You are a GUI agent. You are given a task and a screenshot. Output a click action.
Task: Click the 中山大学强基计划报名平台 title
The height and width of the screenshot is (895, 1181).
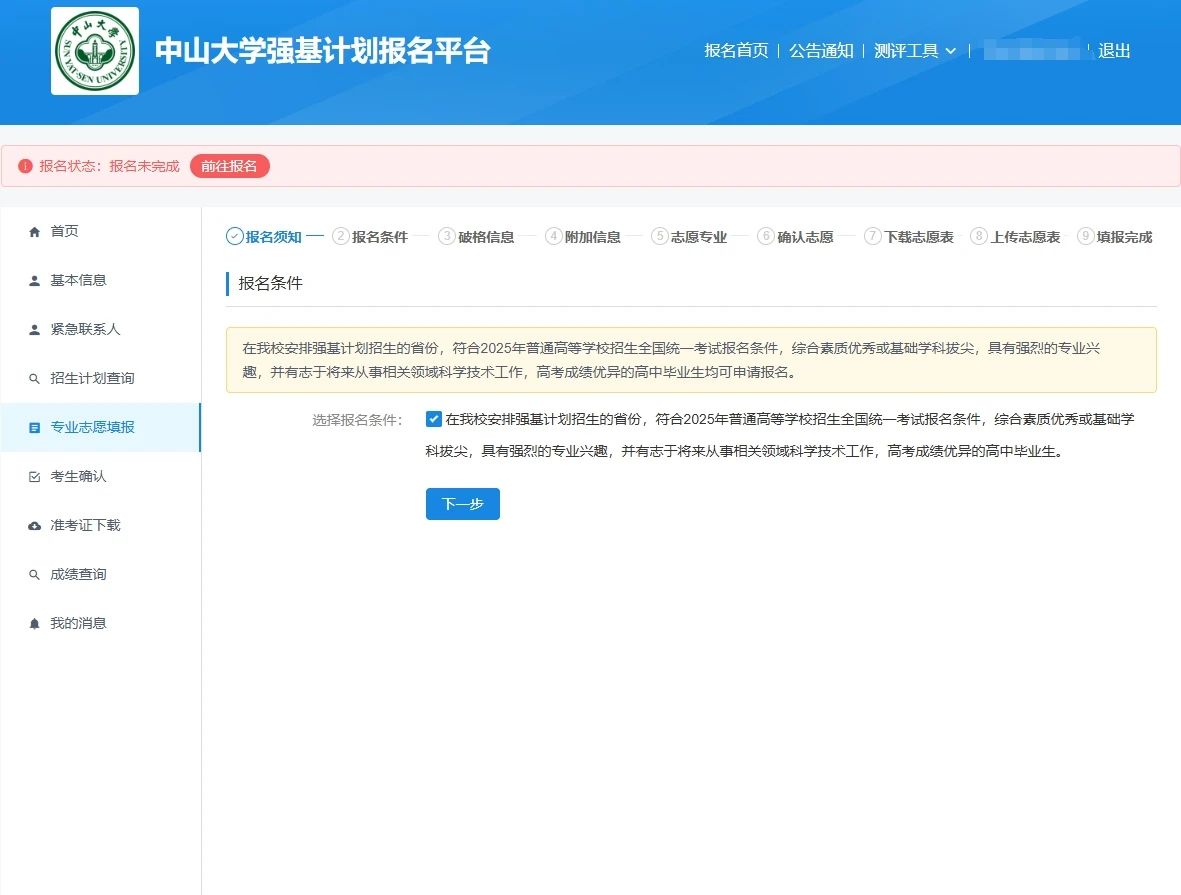[322, 50]
